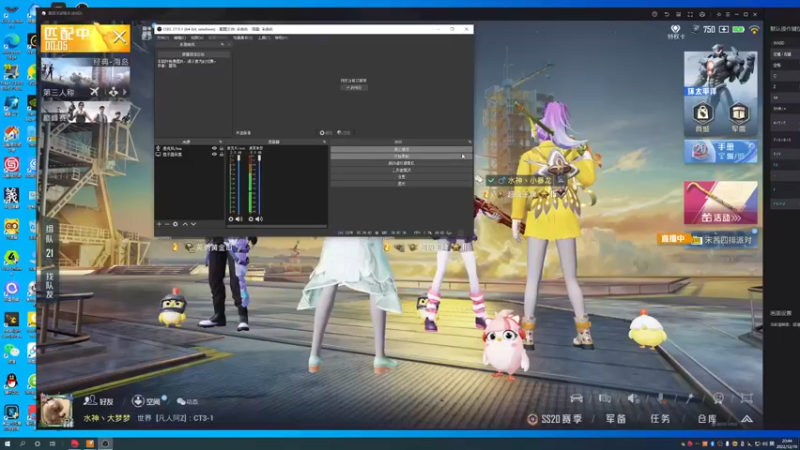Click 开始录制 Start Recording in OBS controls

pos(401,156)
